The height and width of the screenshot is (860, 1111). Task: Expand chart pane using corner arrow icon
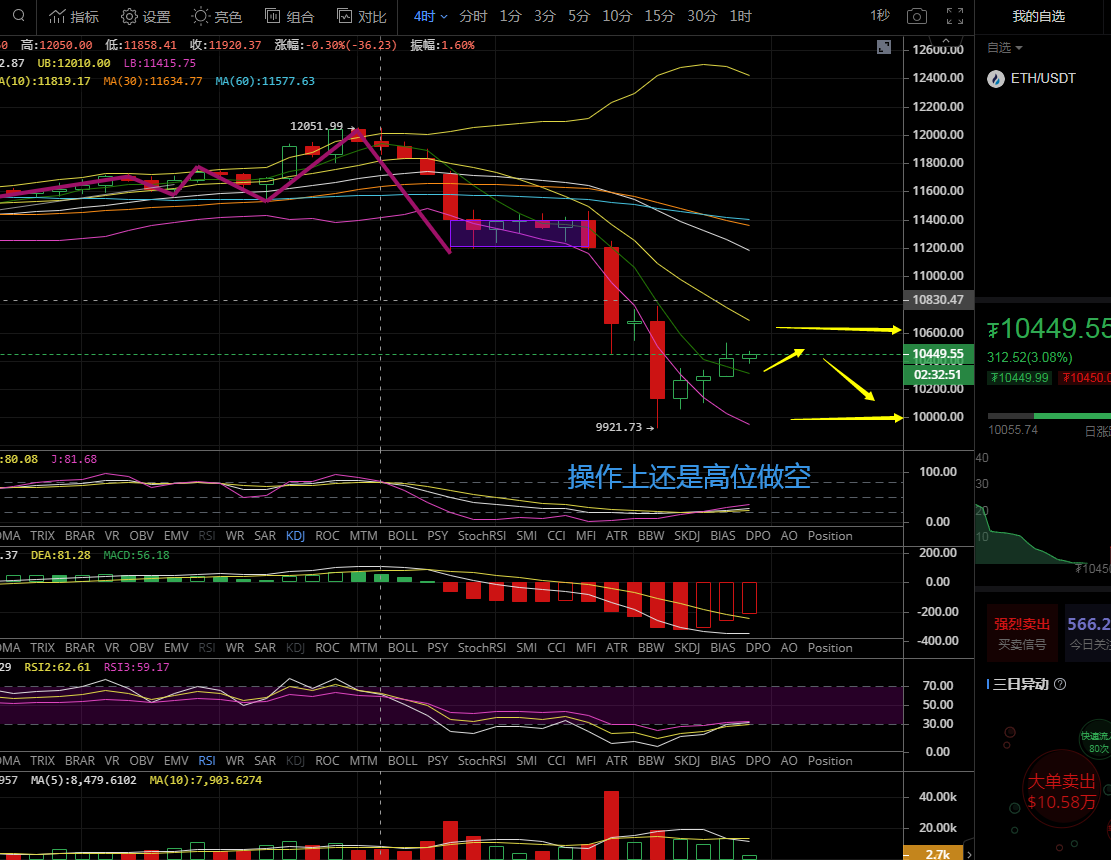(x=883, y=46)
